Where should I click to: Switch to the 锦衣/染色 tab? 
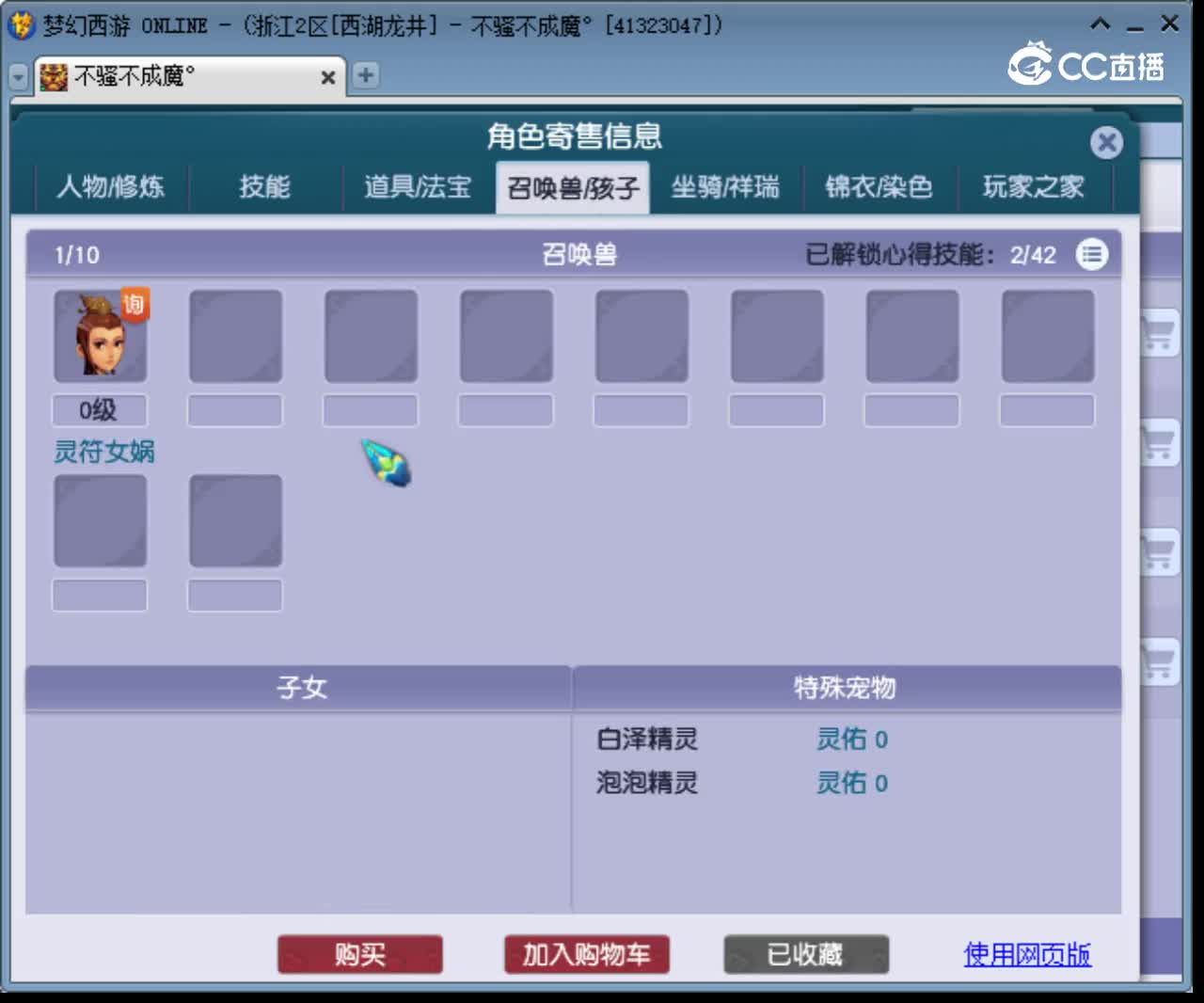point(879,186)
